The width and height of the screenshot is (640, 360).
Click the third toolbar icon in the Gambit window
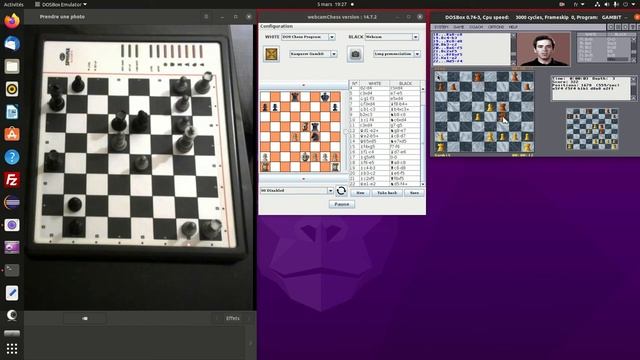pos(626,27)
